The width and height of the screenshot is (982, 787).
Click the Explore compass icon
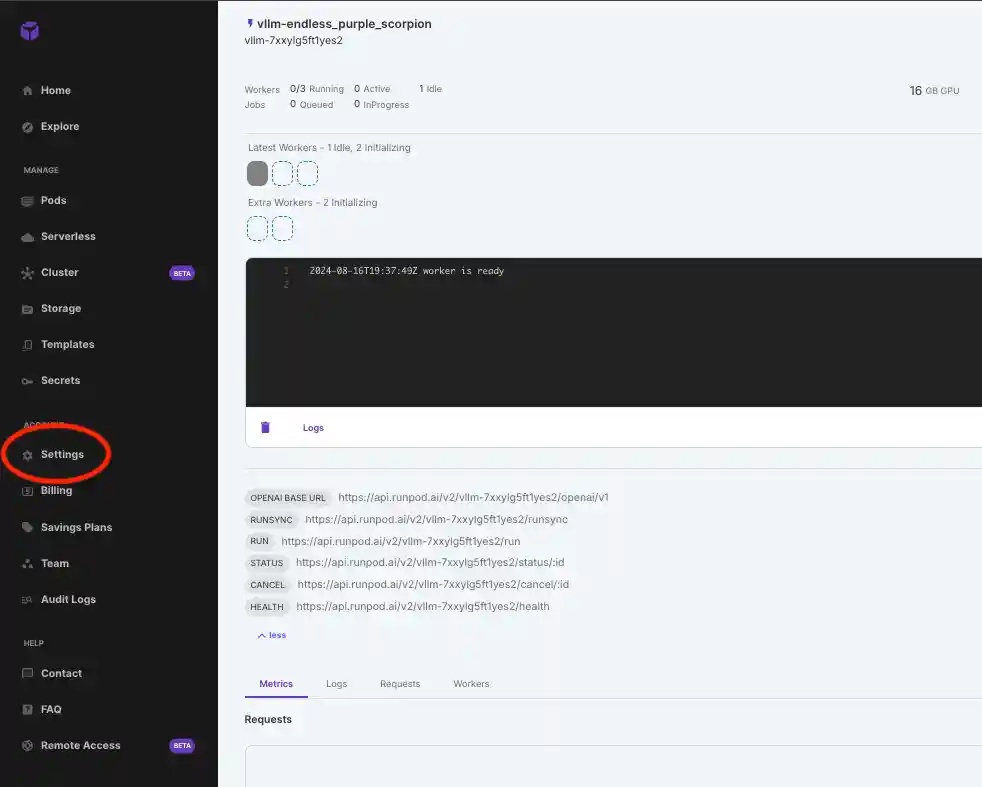click(28, 127)
